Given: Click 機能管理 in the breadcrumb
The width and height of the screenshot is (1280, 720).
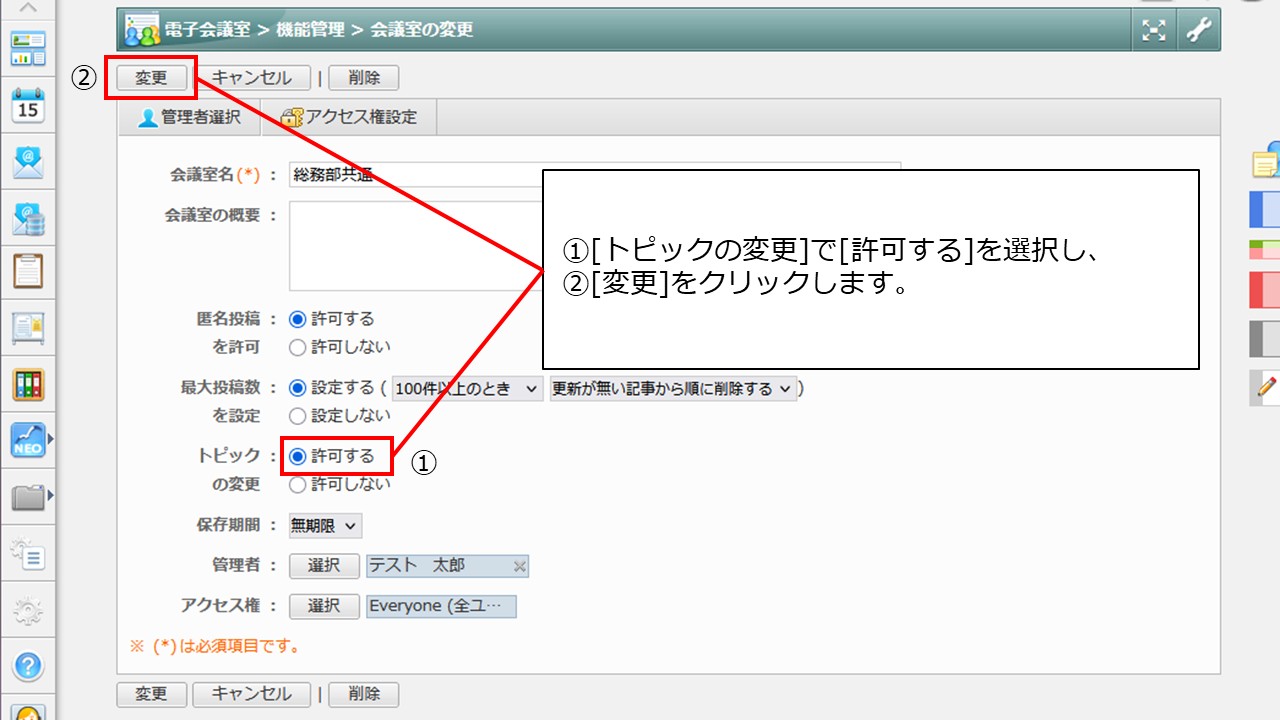Looking at the screenshot, I should click(x=311, y=30).
